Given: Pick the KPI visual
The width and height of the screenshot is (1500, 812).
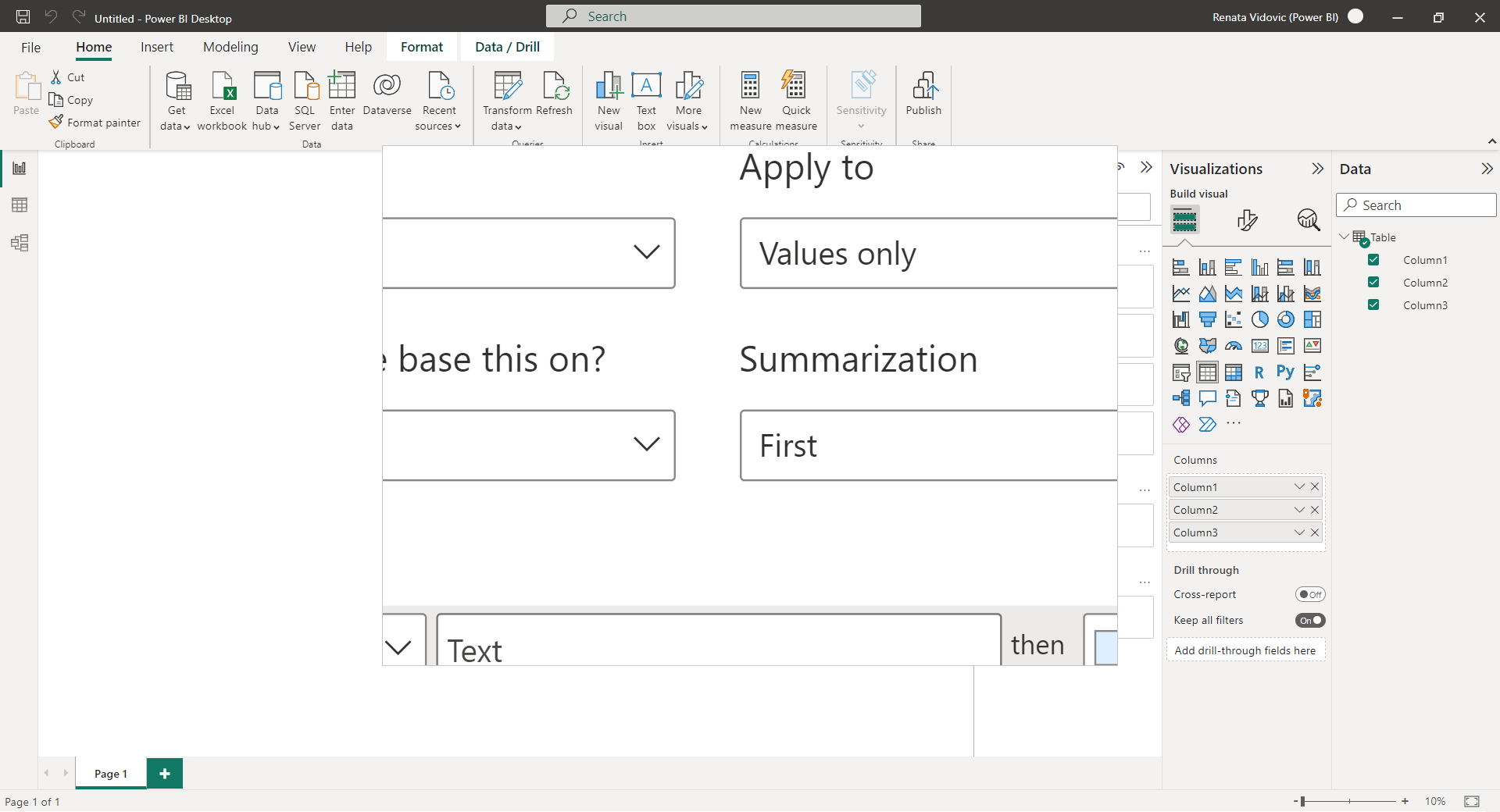Looking at the screenshot, I should [x=1312, y=346].
